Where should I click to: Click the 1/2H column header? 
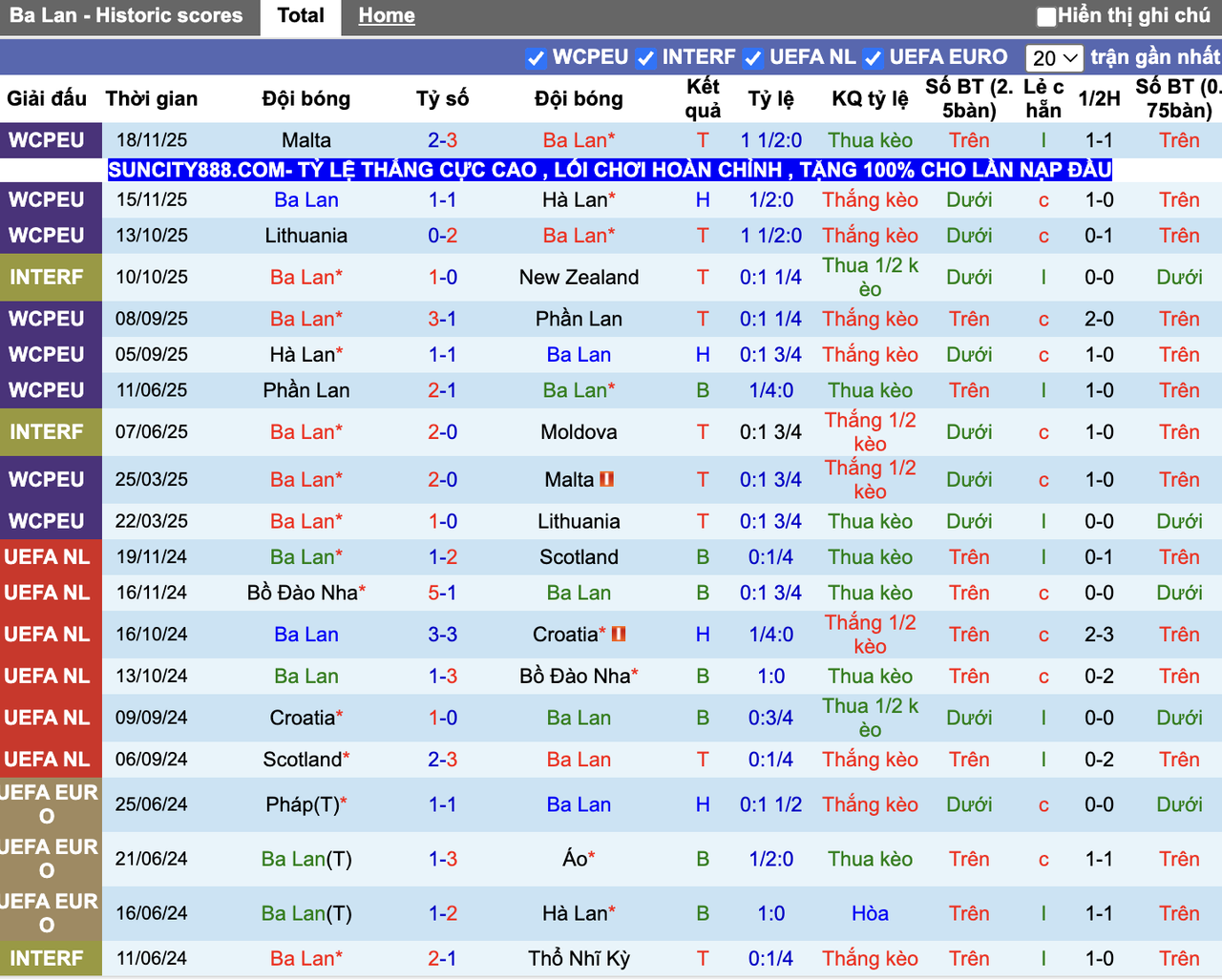pos(1099,98)
